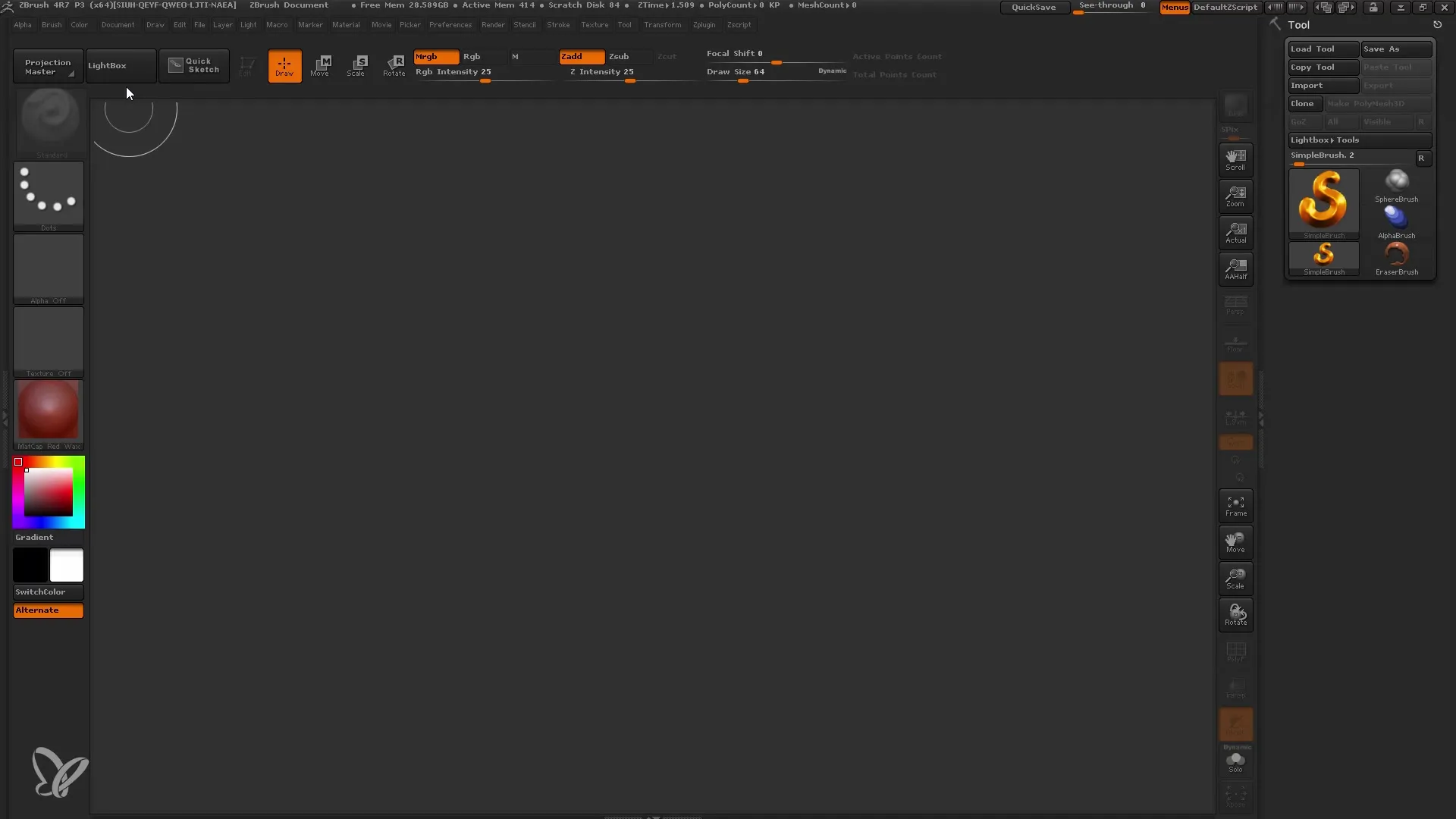Click the Frame tool in right sidebar

(1235, 505)
